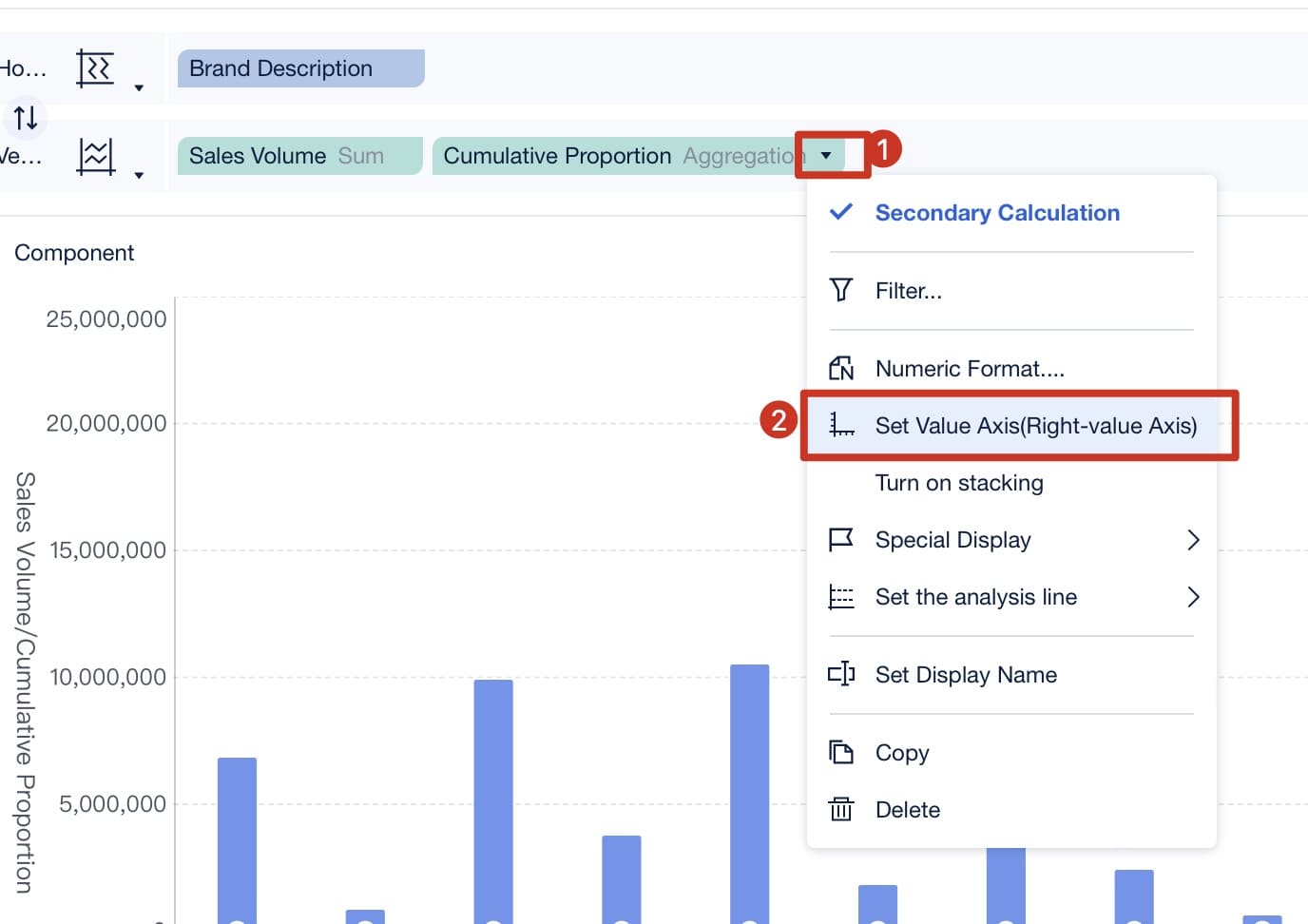Click the Set Display Name icon

(841, 674)
